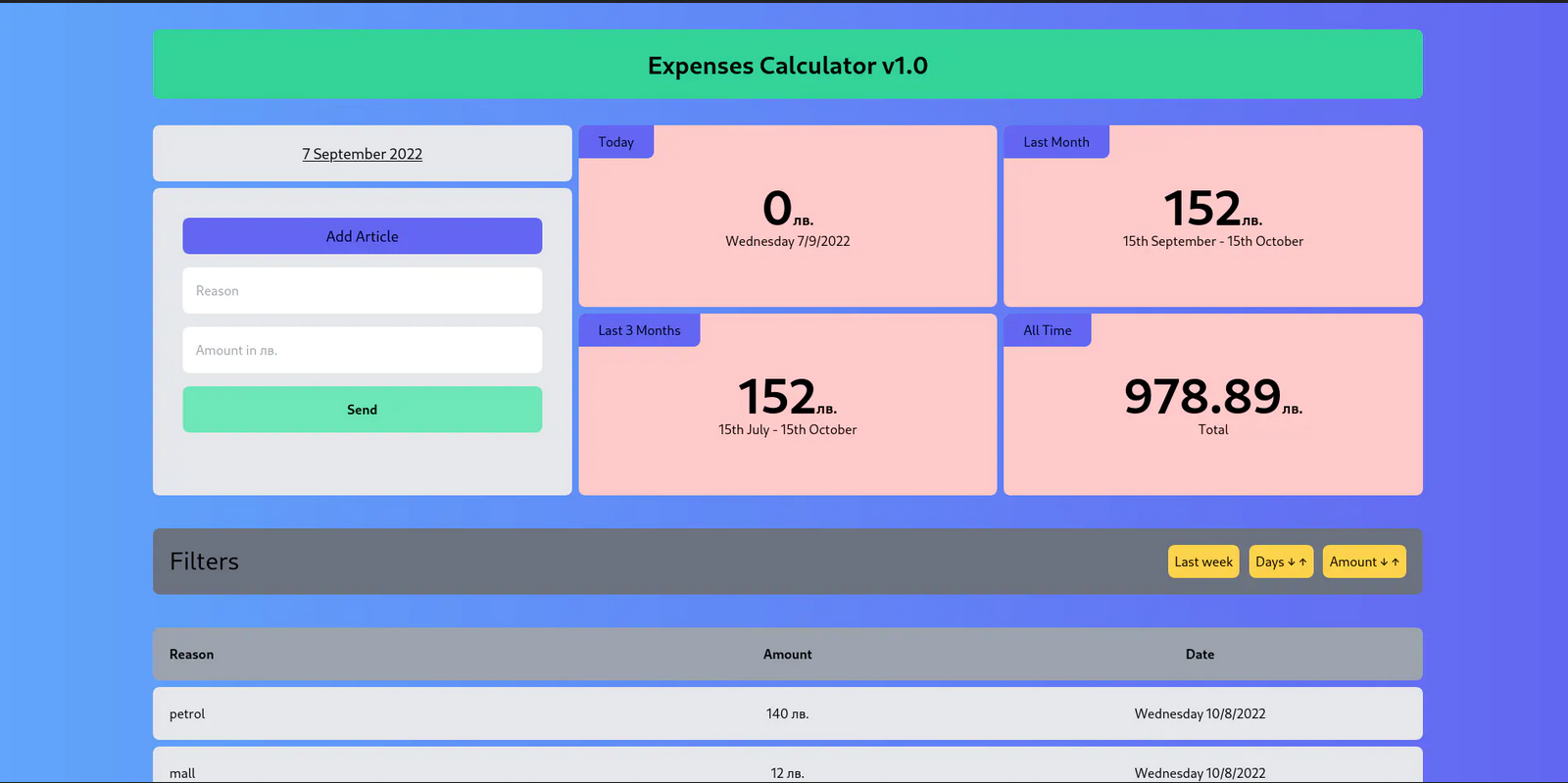Image resolution: width=1568 pixels, height=783 pixels.
Task: Click the Reason column header
Action: (x=191, y=655)
